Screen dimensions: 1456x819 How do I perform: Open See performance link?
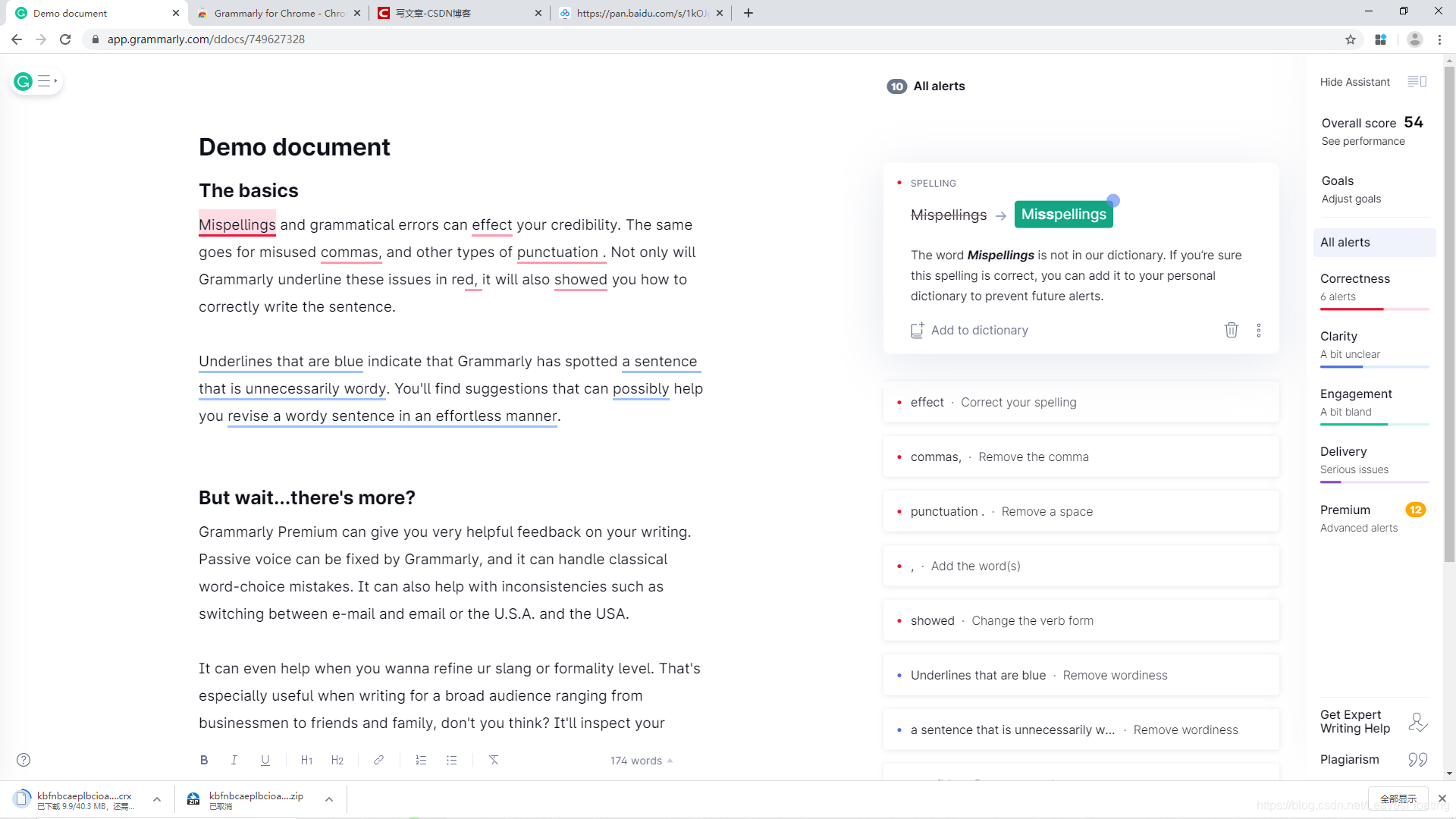(x=1363, y=142)
